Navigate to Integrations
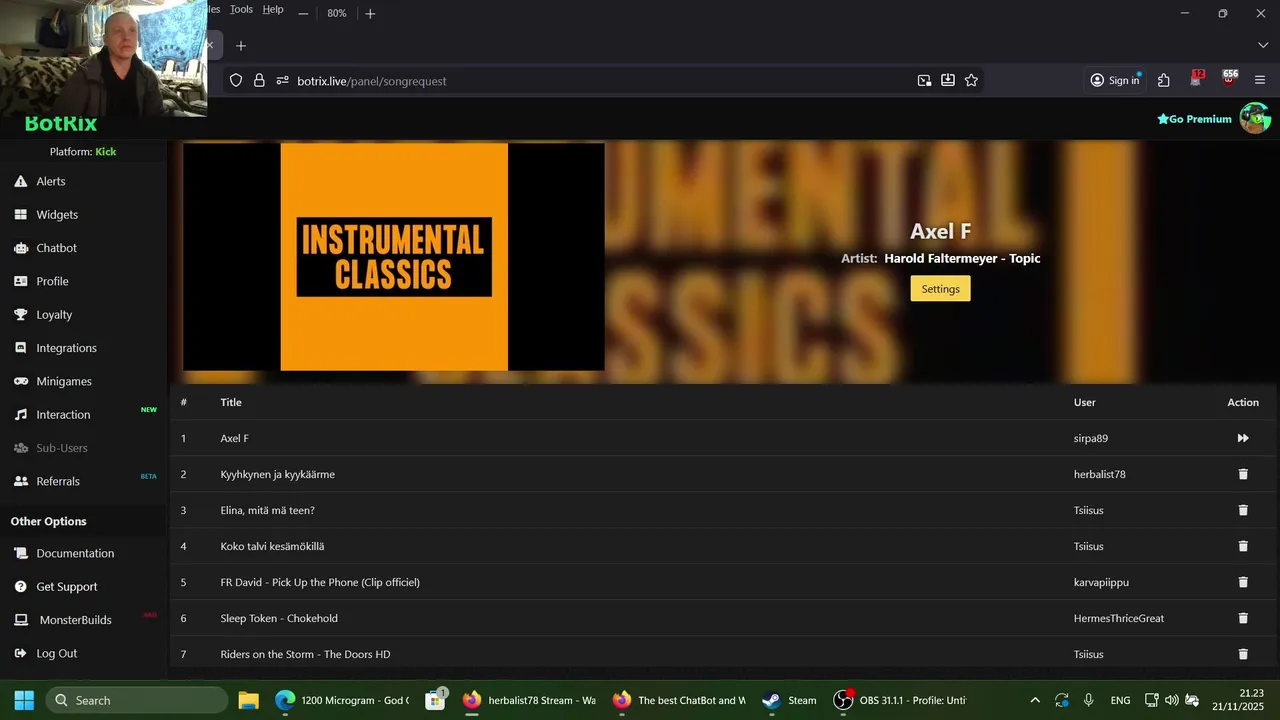1280x720 pixels. 66,348
